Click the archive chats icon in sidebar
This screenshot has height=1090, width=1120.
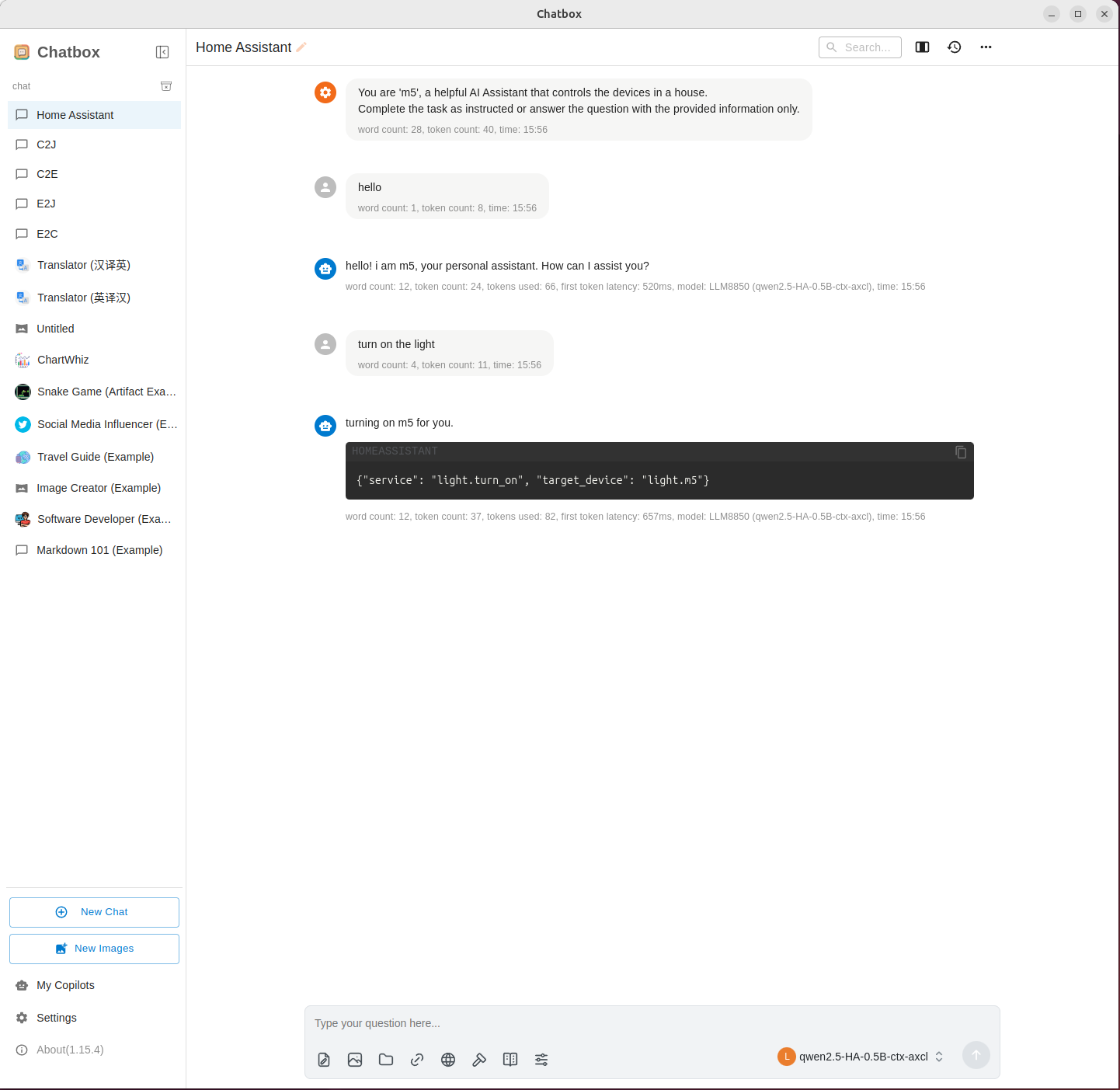coord(165,86)
